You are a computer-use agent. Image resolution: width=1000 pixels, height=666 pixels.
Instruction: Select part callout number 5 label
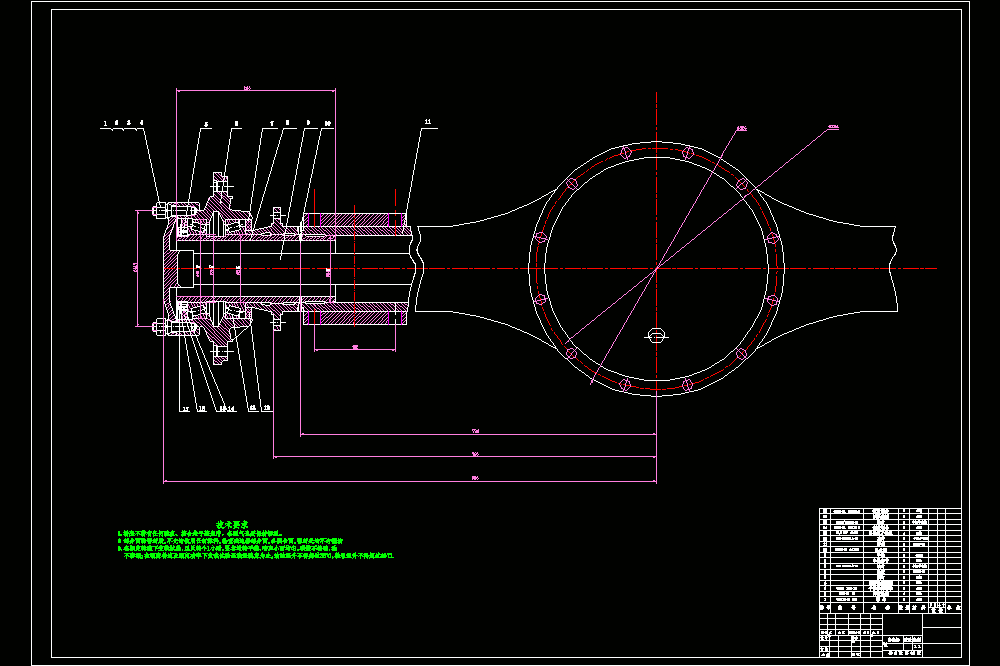[206, 124]
